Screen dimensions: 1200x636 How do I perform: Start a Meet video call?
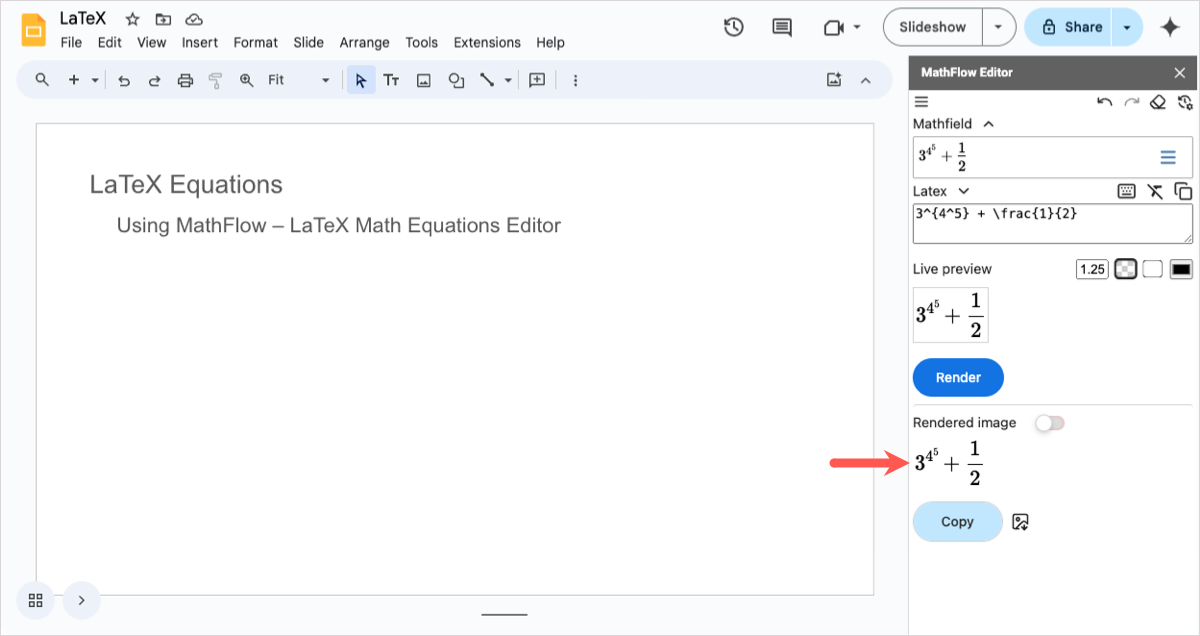coord(834,28)
